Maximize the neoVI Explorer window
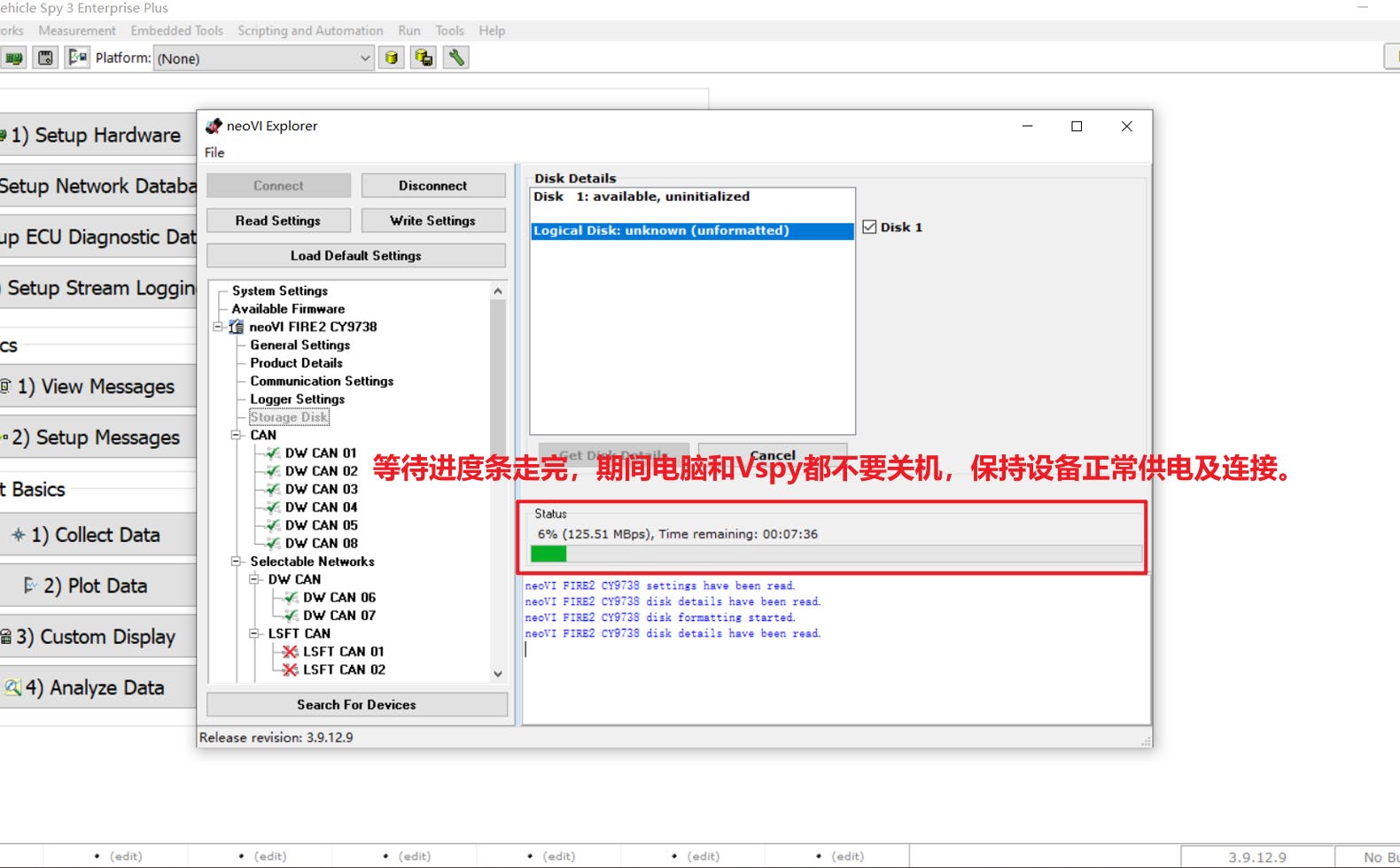Viewport: 1400px width, 868px height. tap(1077, 127)
